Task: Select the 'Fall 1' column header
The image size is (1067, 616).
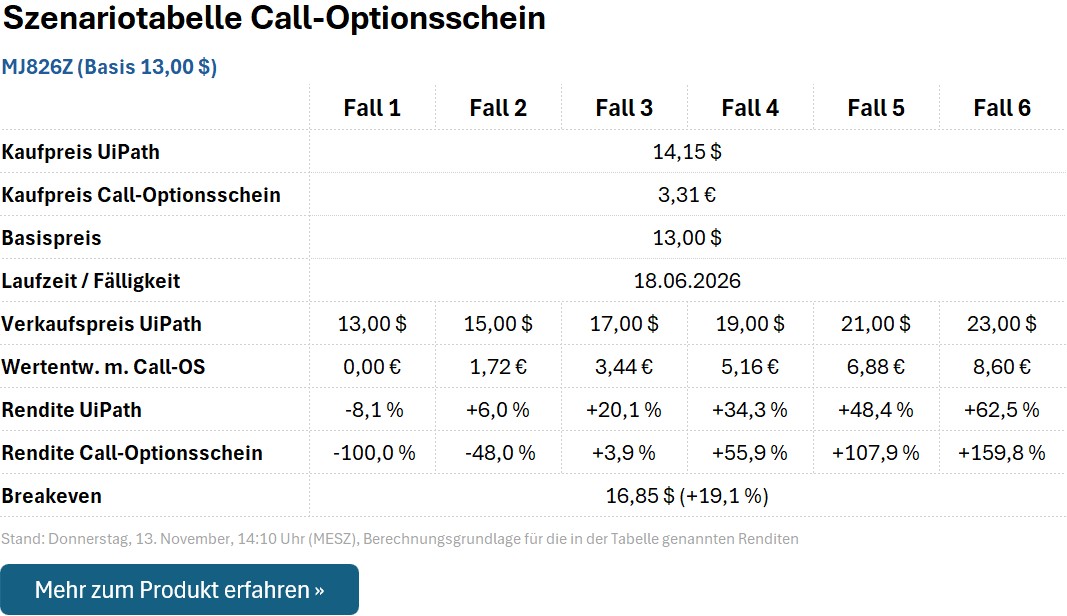Action: [x=372, y=107]
